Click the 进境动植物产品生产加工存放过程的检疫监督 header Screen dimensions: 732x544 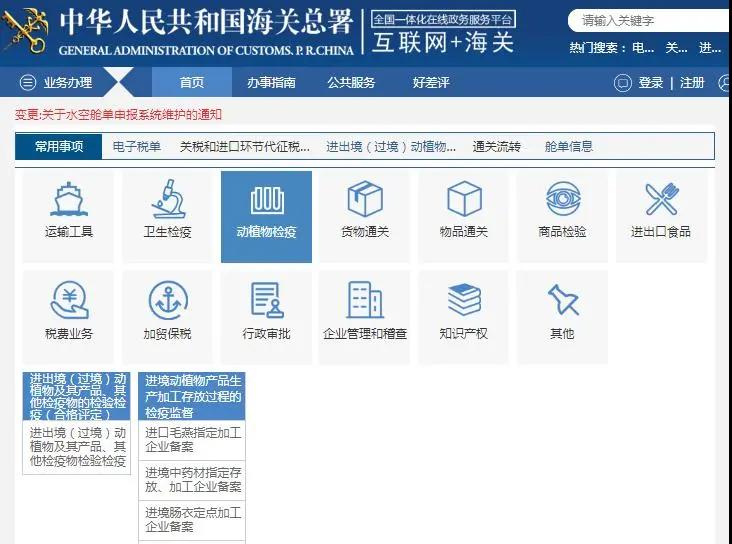(x=192, y=396)
